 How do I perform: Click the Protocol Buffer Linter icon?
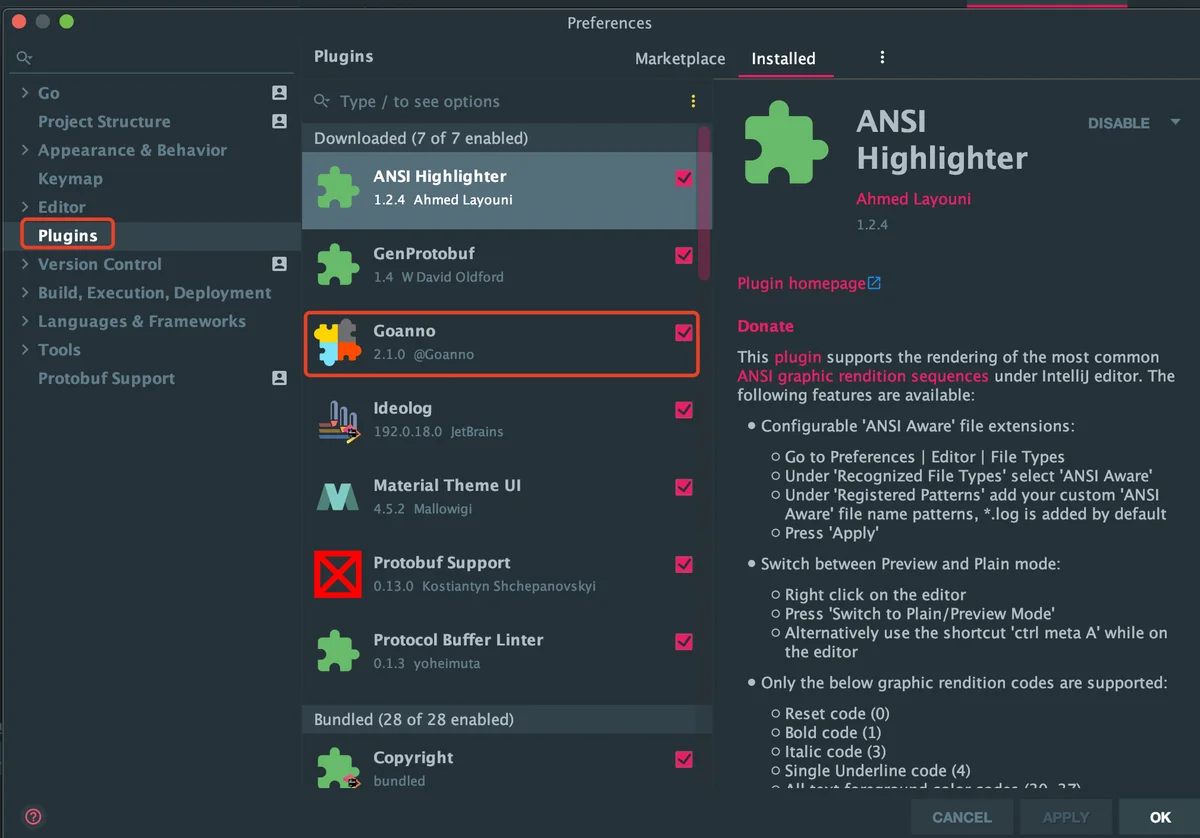point(338,651)
